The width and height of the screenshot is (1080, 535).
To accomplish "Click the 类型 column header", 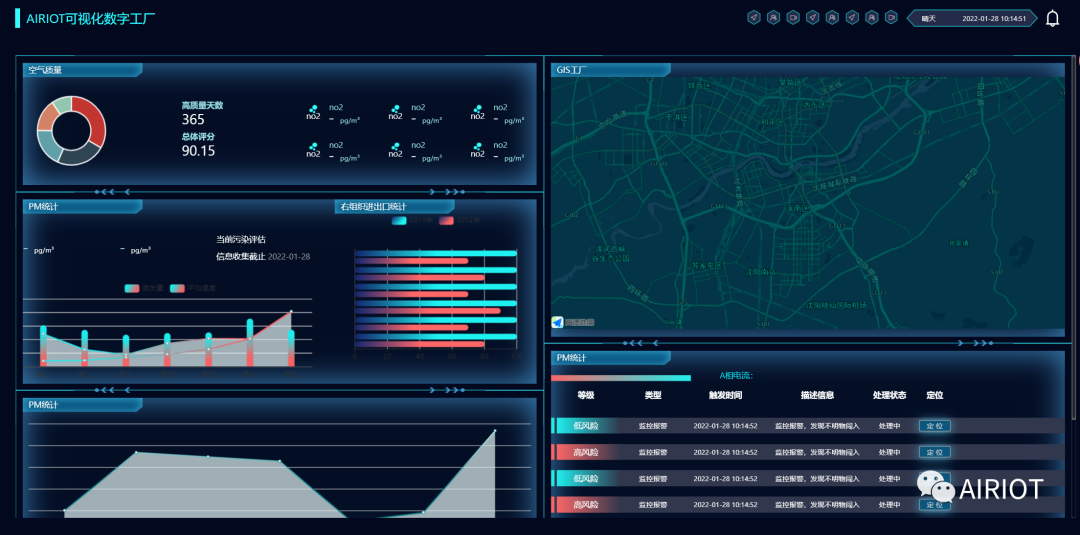I will click(x=652, y=395).
